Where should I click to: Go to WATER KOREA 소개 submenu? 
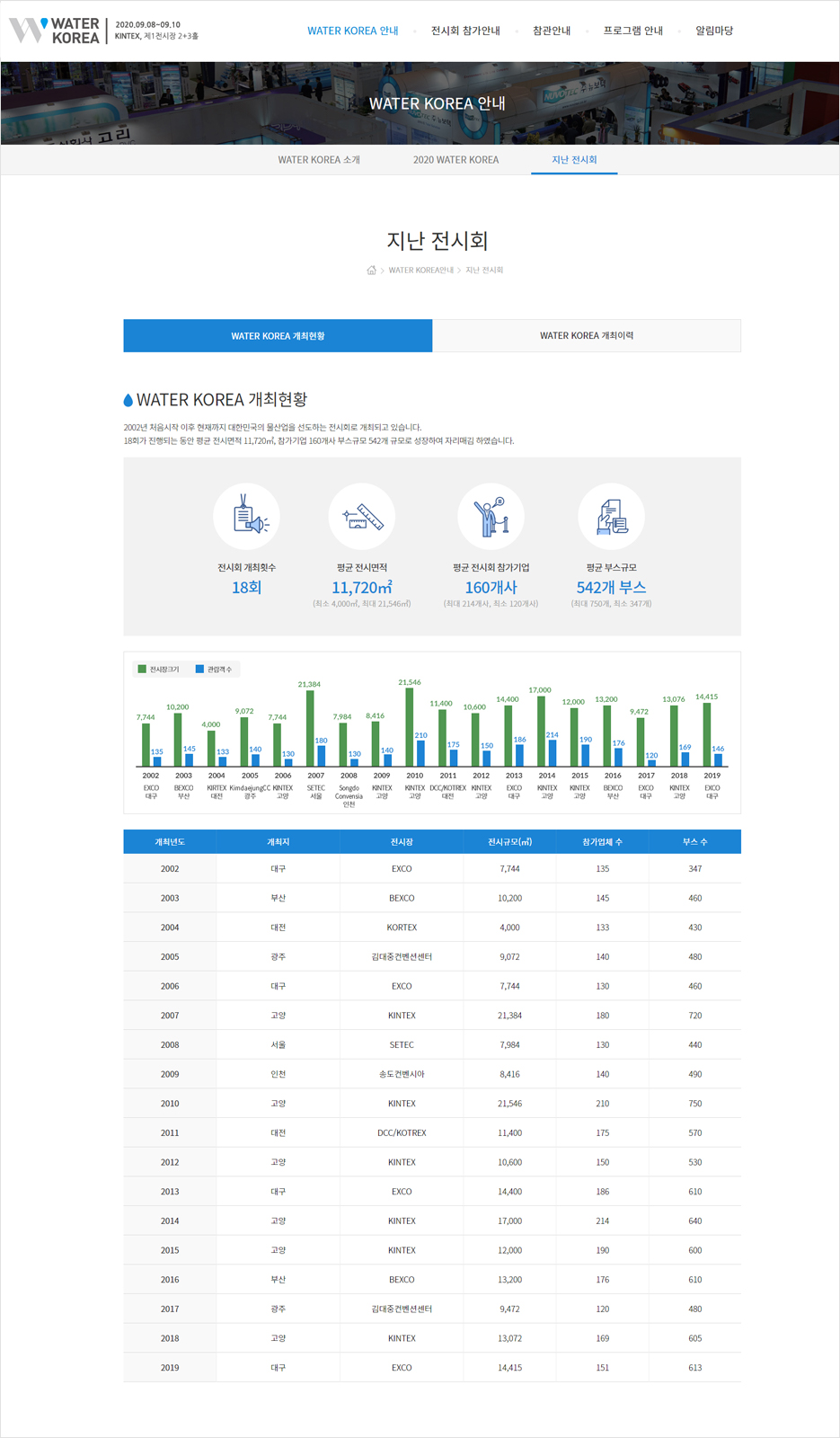tap(319, 160)
